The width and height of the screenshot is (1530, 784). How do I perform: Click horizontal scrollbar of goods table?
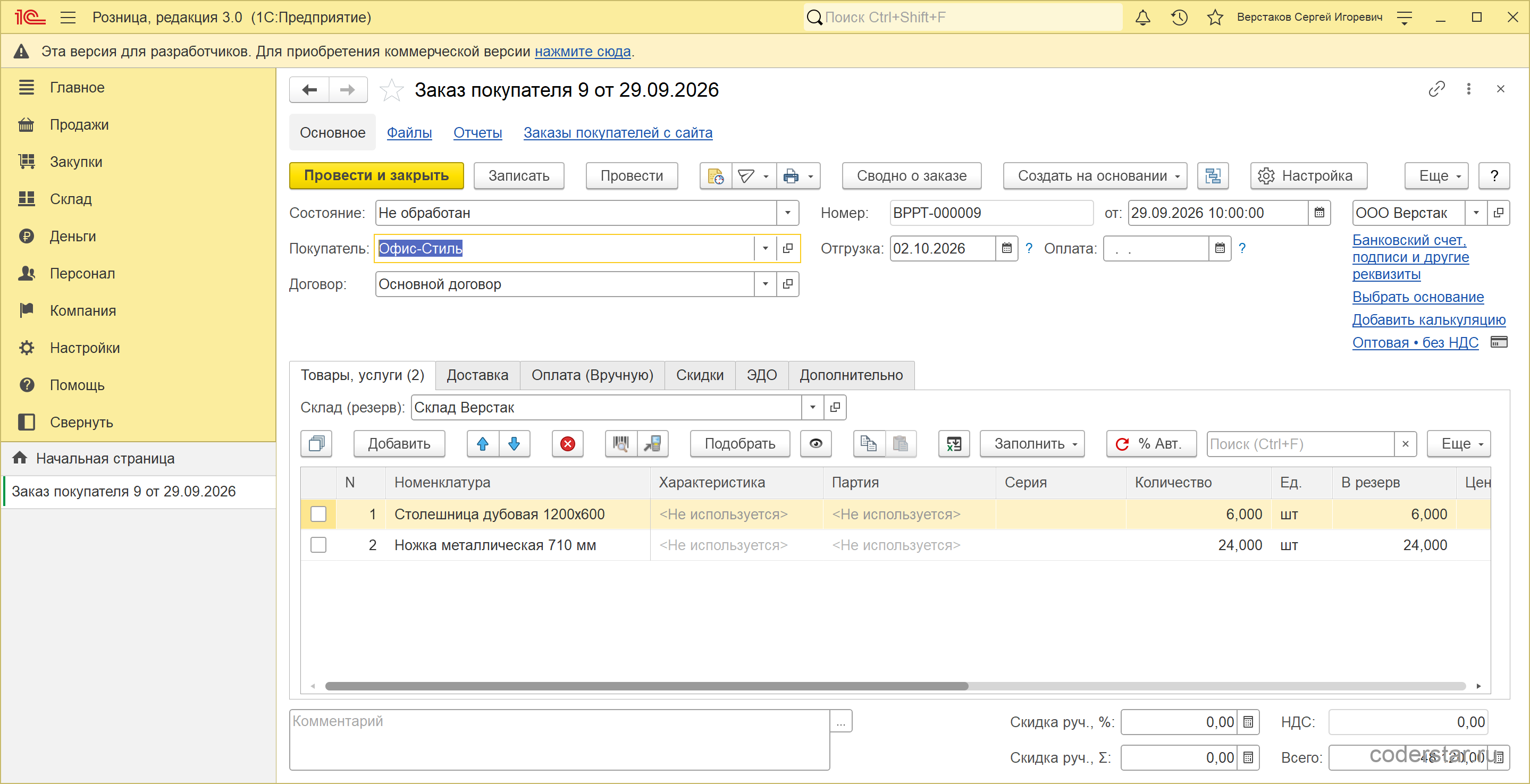pyautogui.click(x=647, y=686)
